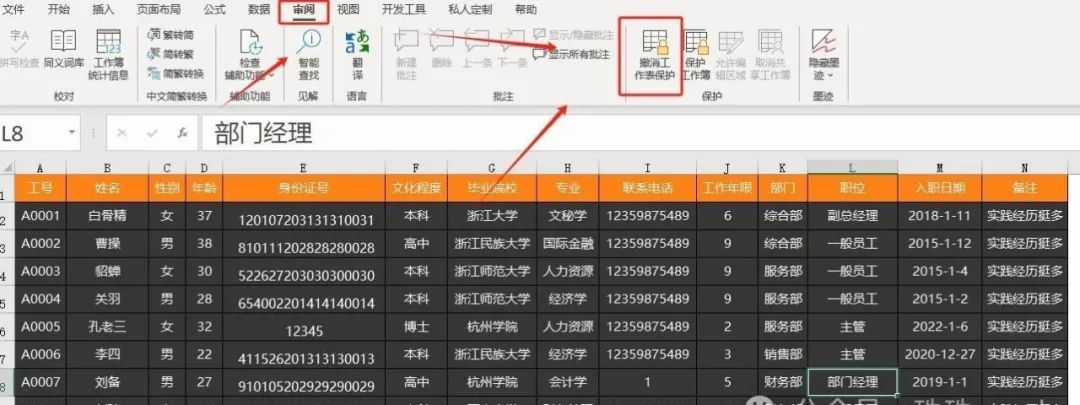The height and width of the screenshot is (405, 1080).
Task: Select column header E
Action: point(304,167)
